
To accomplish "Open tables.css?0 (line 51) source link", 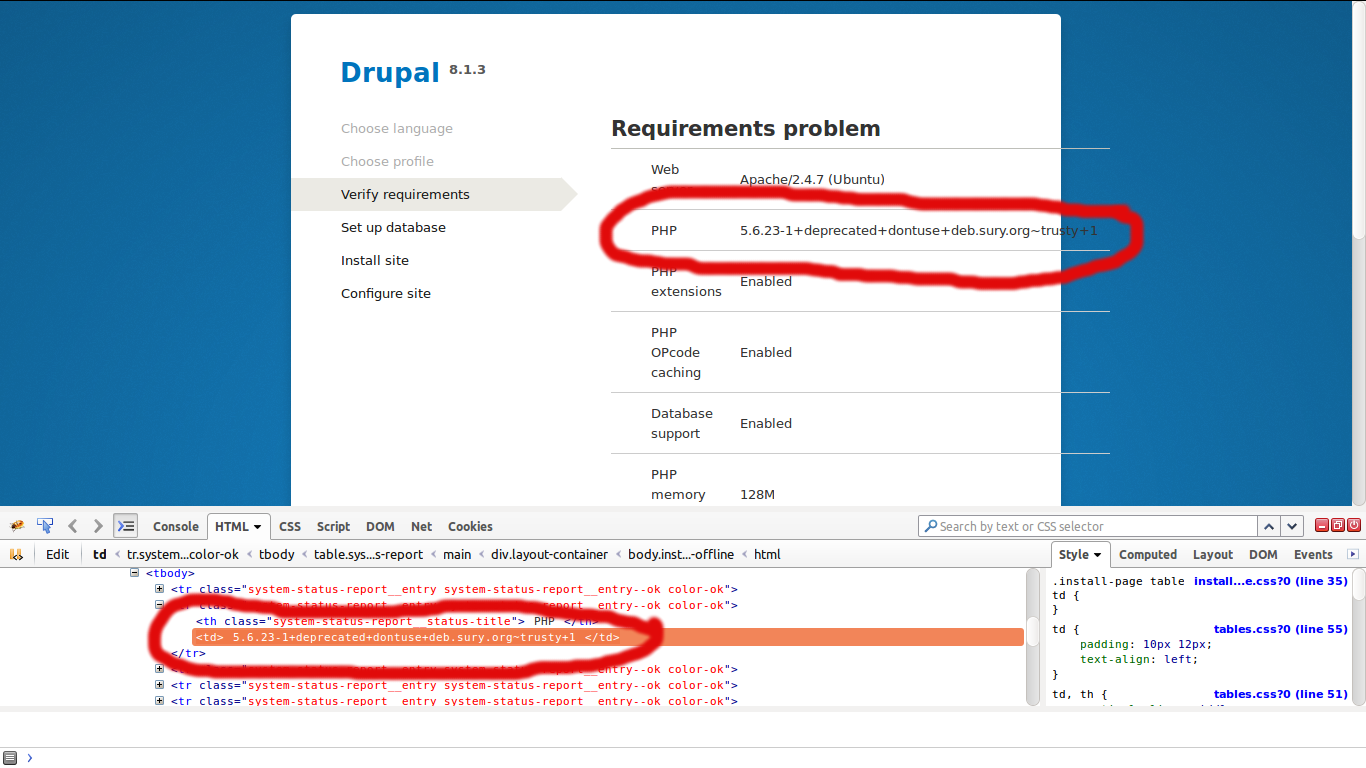I will coord(1281,694).
